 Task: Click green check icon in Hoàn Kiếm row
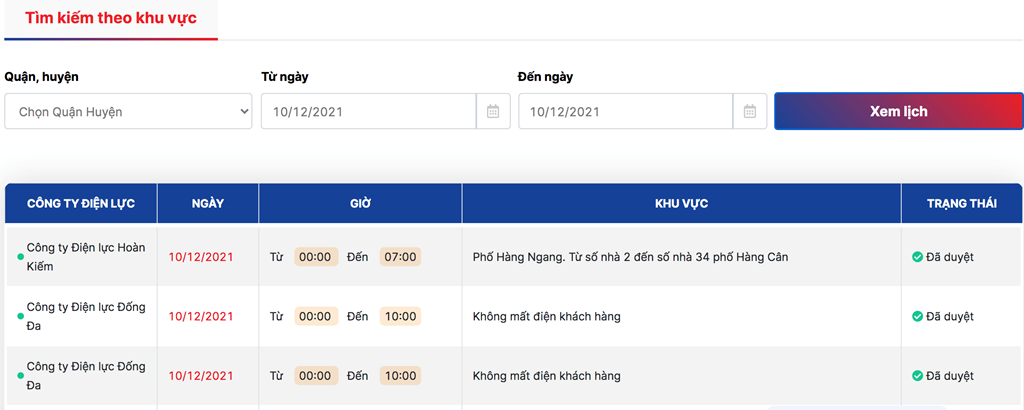917,257
